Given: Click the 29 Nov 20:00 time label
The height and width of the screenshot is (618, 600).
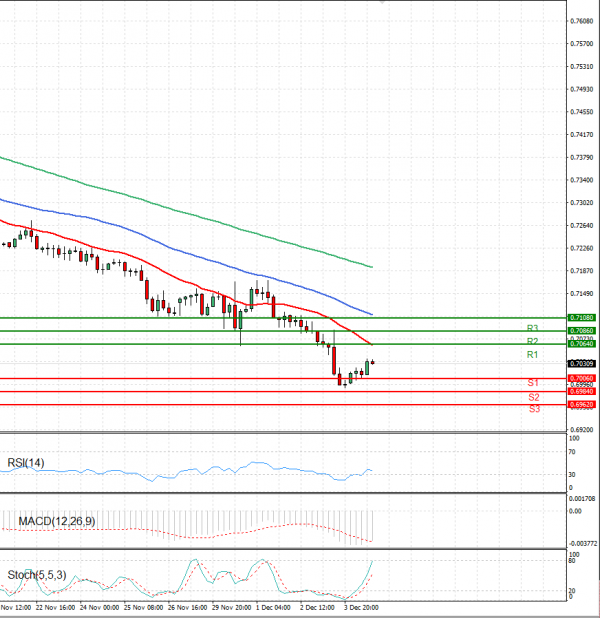Looking at the screenshot, I should click(230, 607).
